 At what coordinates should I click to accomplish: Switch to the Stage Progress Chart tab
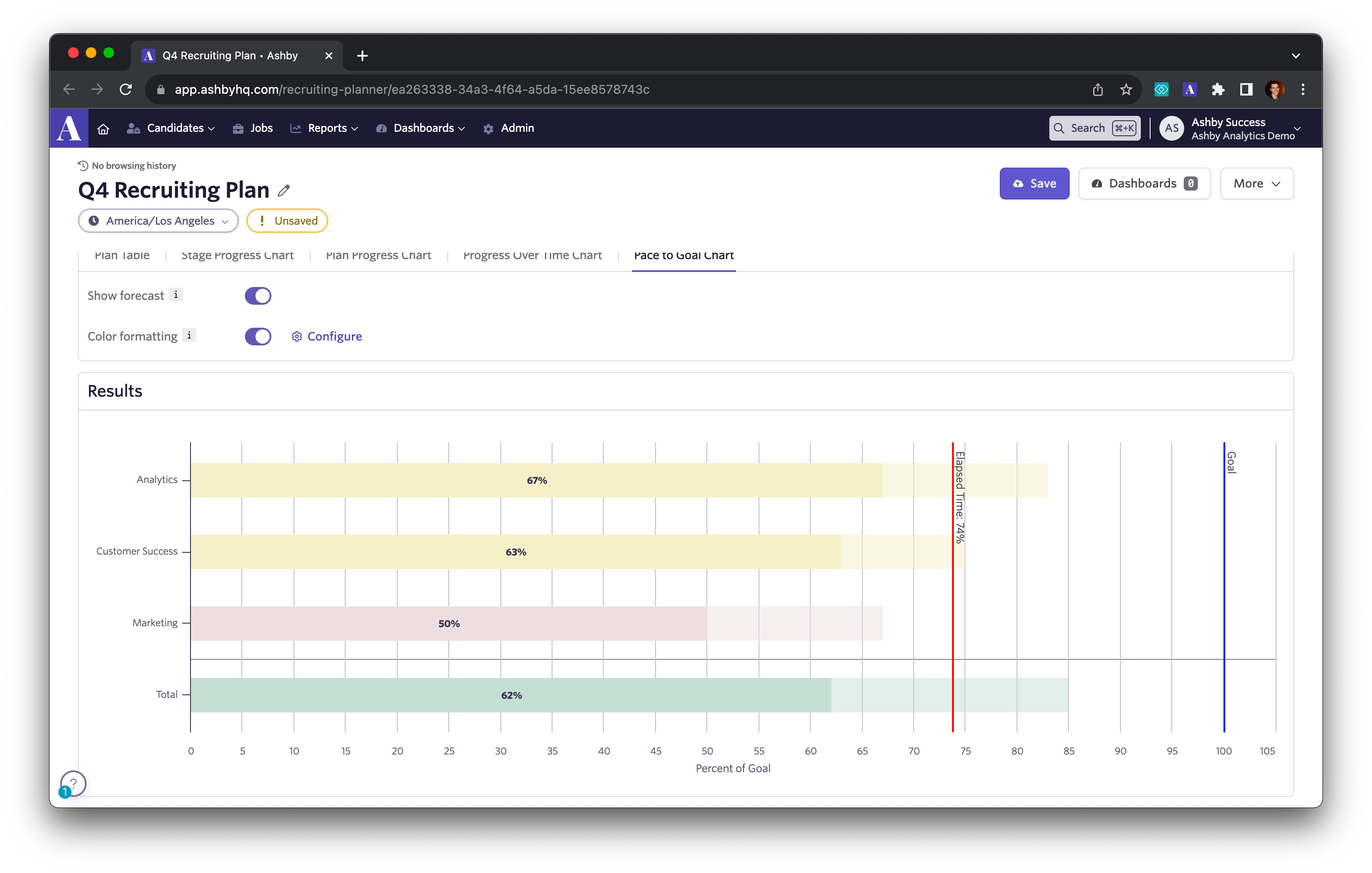tap(237, 256)
